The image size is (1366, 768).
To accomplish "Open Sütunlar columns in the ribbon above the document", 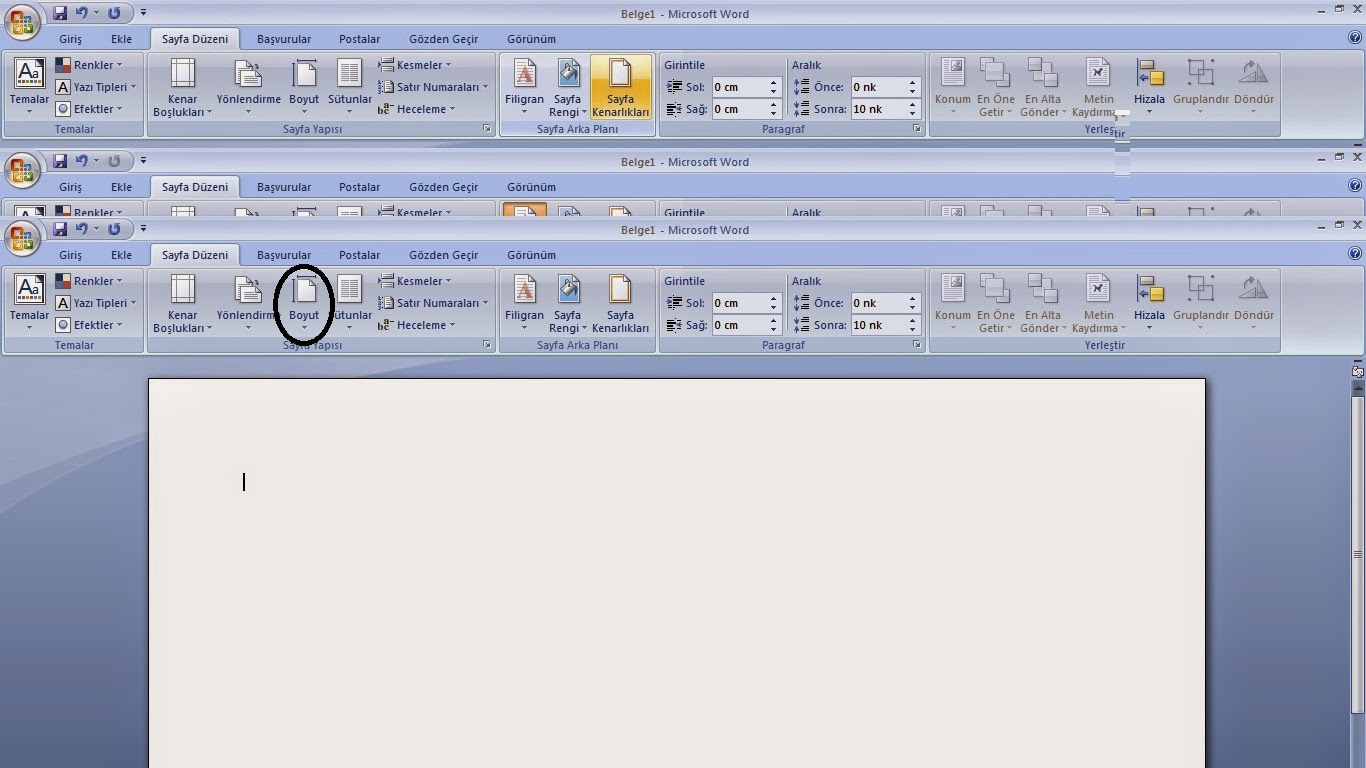I will pyautogui.click(x=349, y=303).
